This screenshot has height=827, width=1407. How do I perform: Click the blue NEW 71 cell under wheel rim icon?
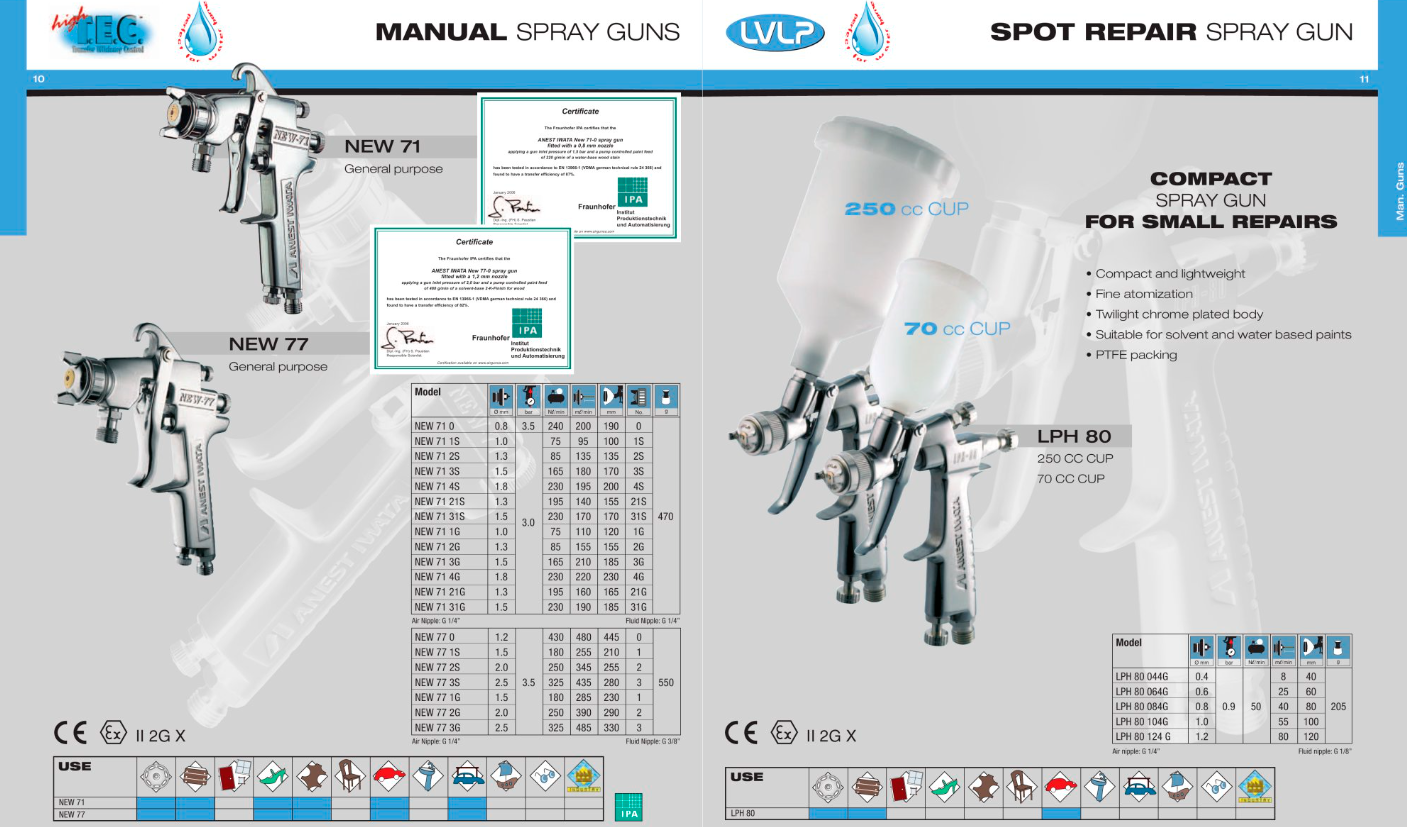pos(156,802)
